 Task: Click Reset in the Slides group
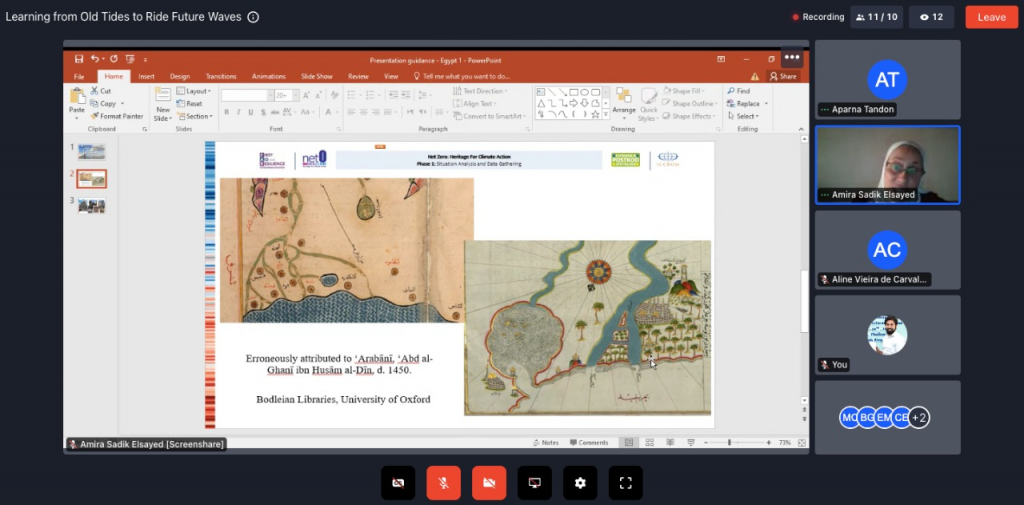pos(189,104)
